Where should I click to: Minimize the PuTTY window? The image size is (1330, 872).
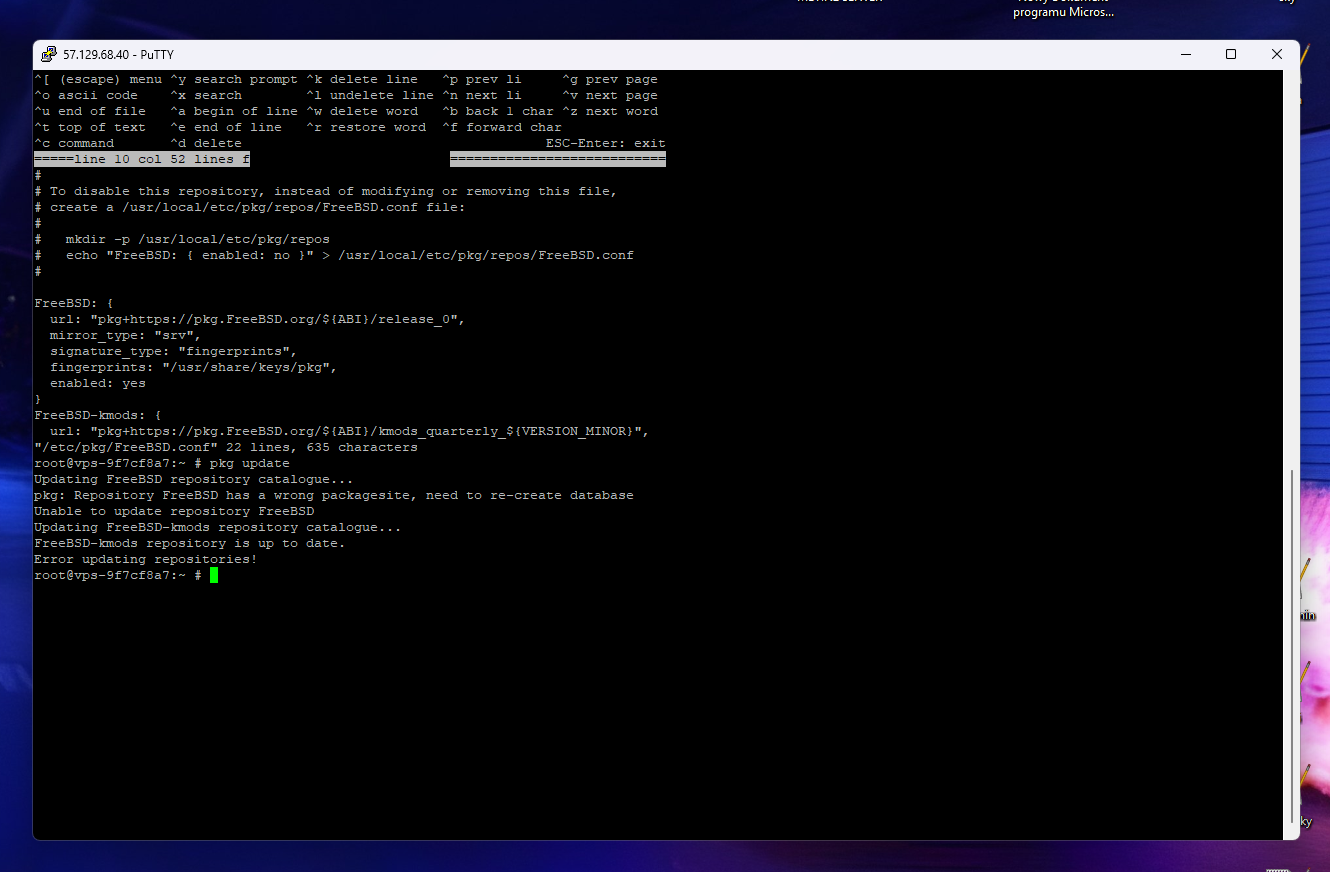(1185, 55)
